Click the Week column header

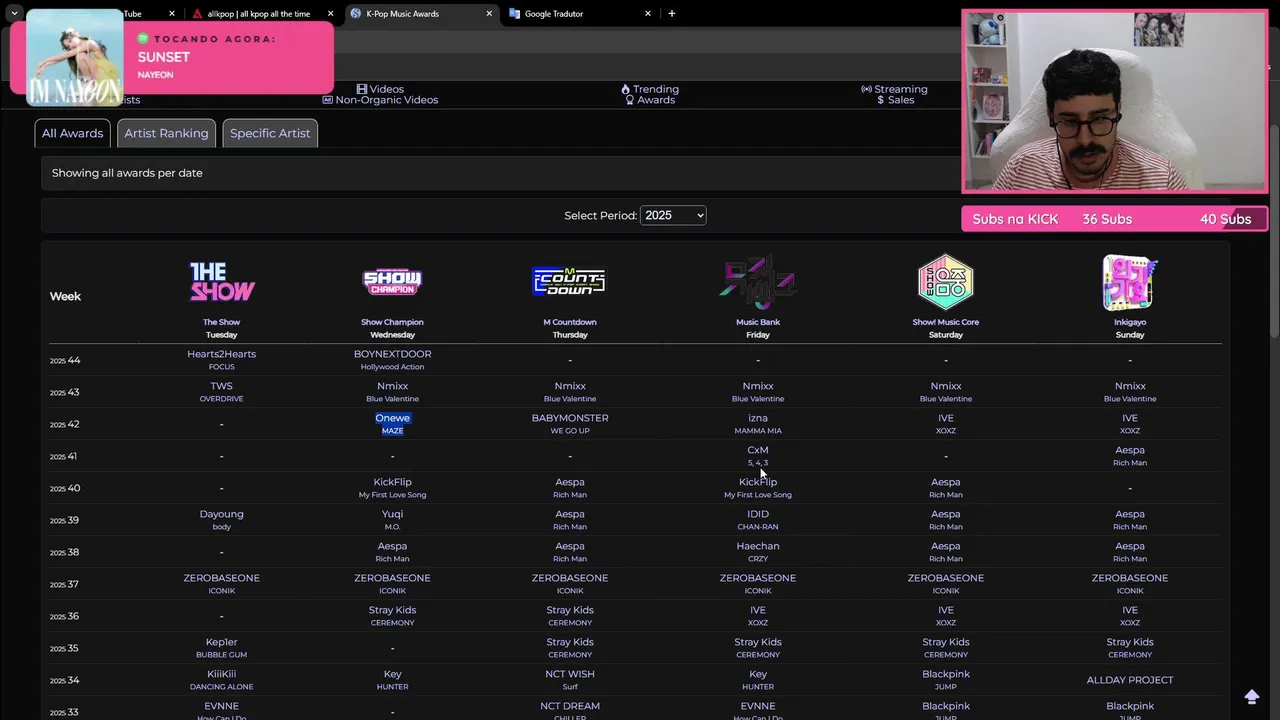(65, 296)
